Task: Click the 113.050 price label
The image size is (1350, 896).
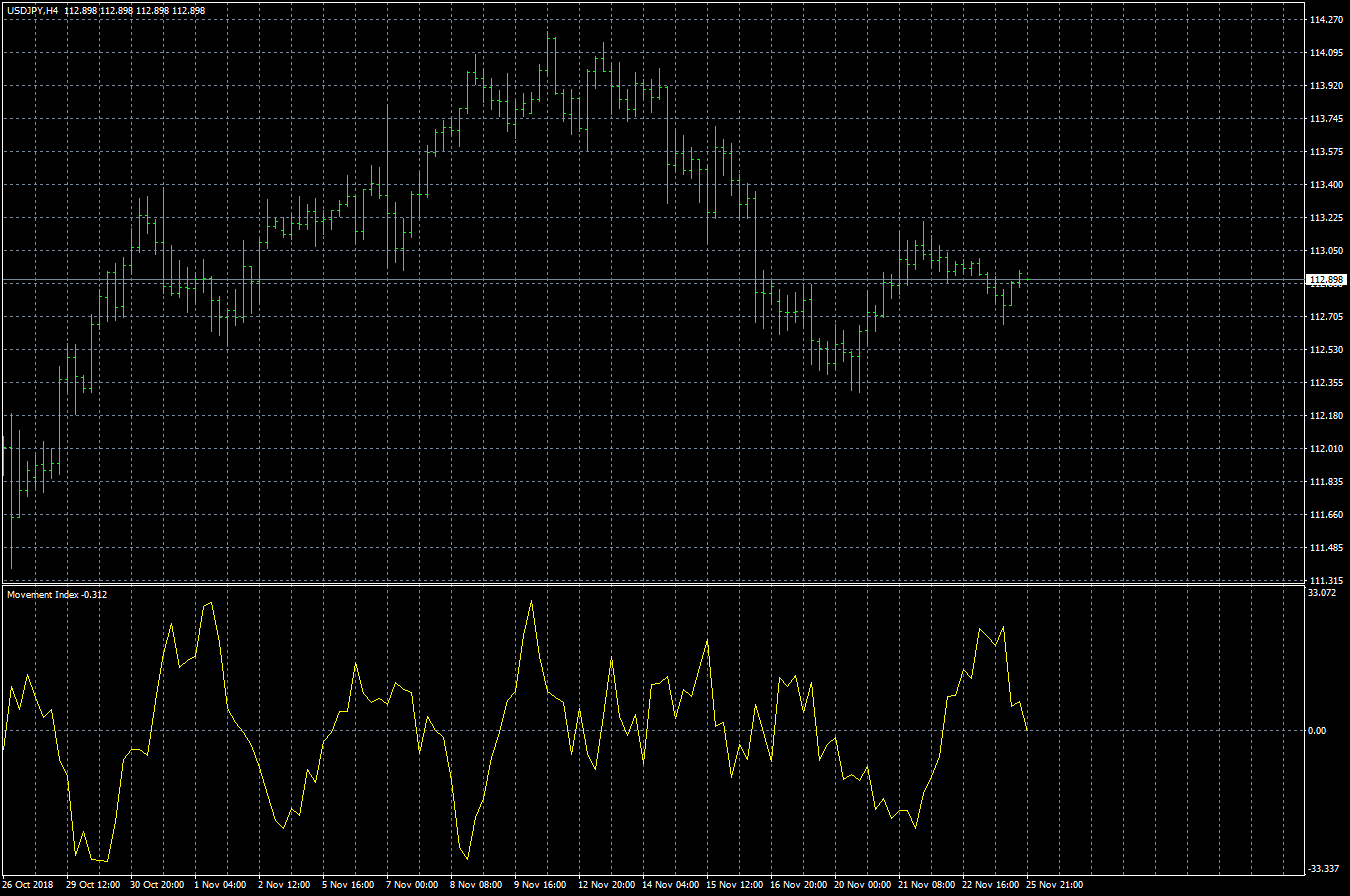Action: [1325, 250]
